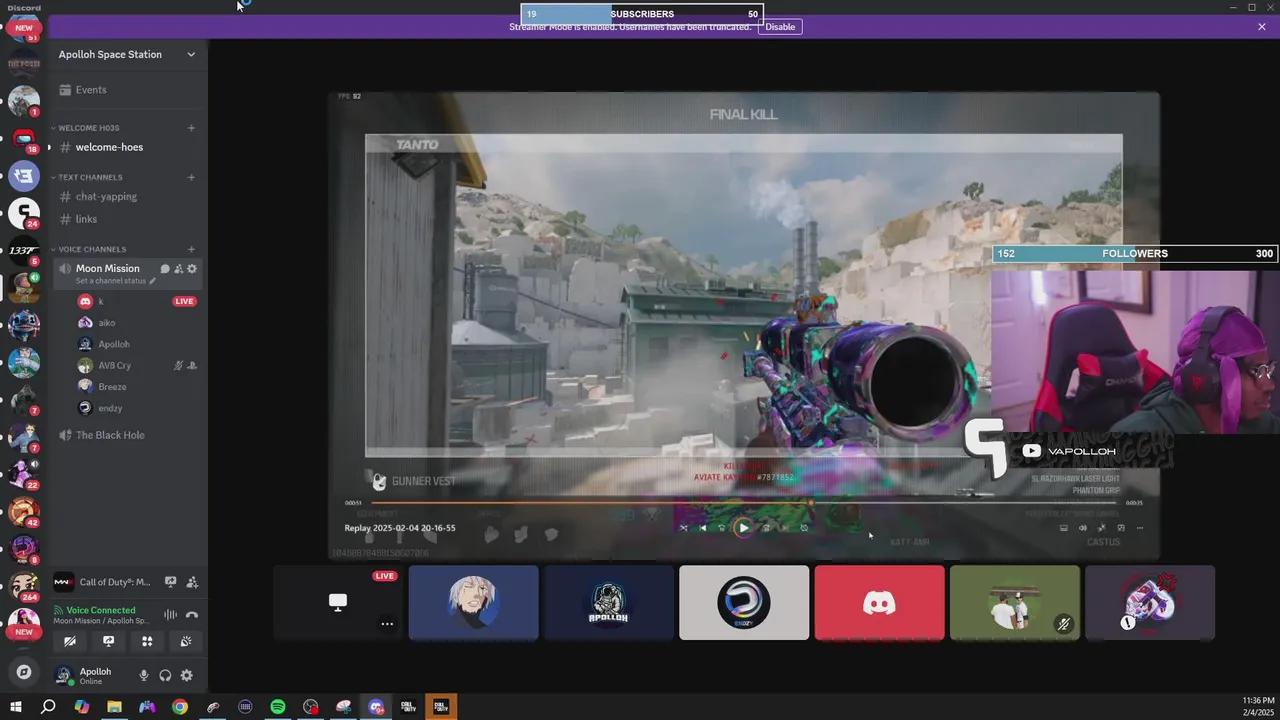Image resolution: width=1280 pixels, height=720 pixels.
Task: Open the chat-yapping channel
Action: (128, 197)
